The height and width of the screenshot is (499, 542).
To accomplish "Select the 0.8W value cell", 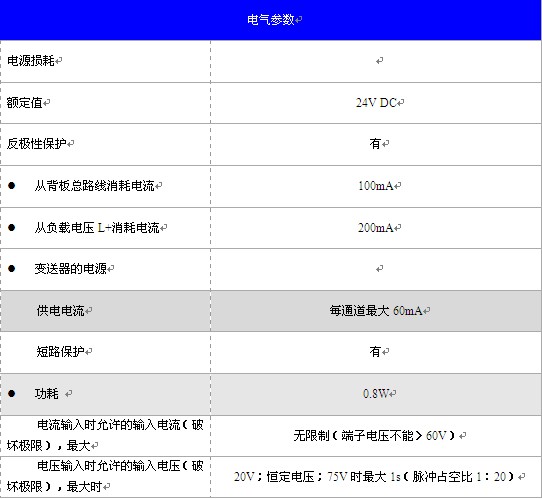I will [x=376, y=394].
